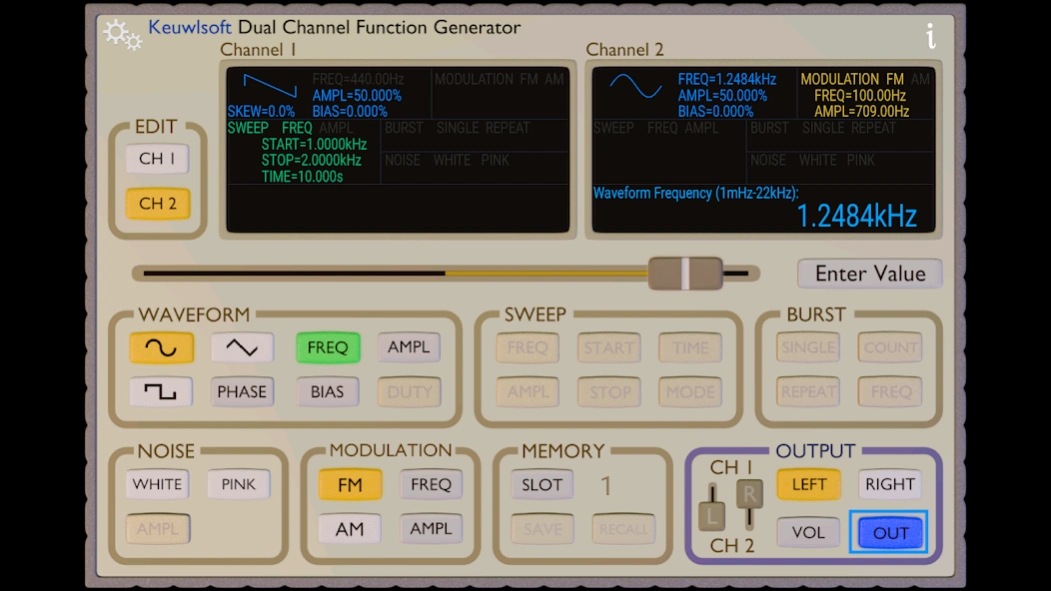Screen dimensions: 1051x591
Task: Select the sine waveform button
Action: pos(161,348)
